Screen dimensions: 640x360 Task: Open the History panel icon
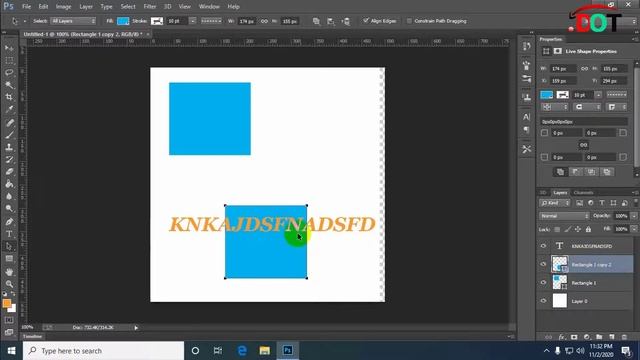pos(527,46)
